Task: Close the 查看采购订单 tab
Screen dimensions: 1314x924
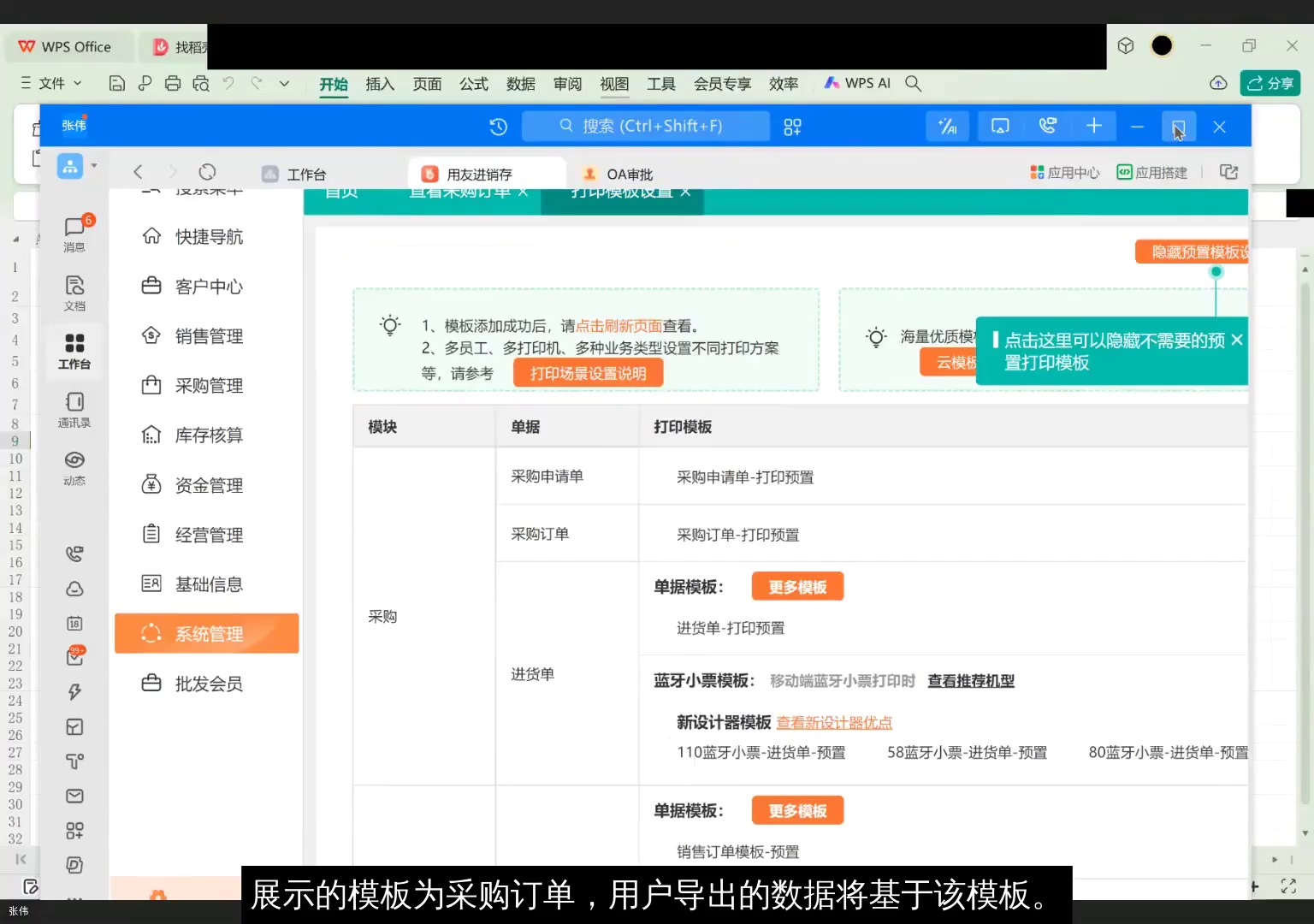Action: pyautogui.click(x=523, y=192)
